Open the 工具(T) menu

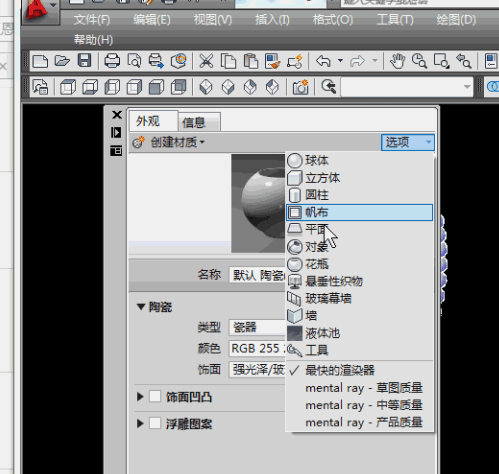395,20
